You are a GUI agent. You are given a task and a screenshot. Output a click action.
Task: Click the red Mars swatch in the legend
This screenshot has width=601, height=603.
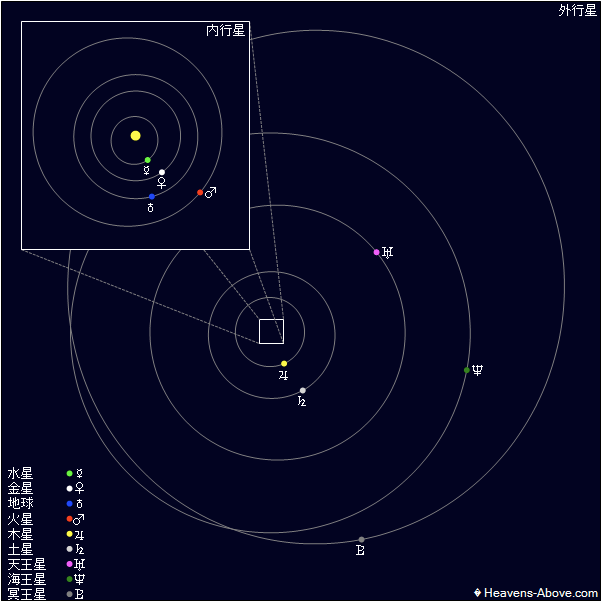pyautogui.click(x=70, y=519)
